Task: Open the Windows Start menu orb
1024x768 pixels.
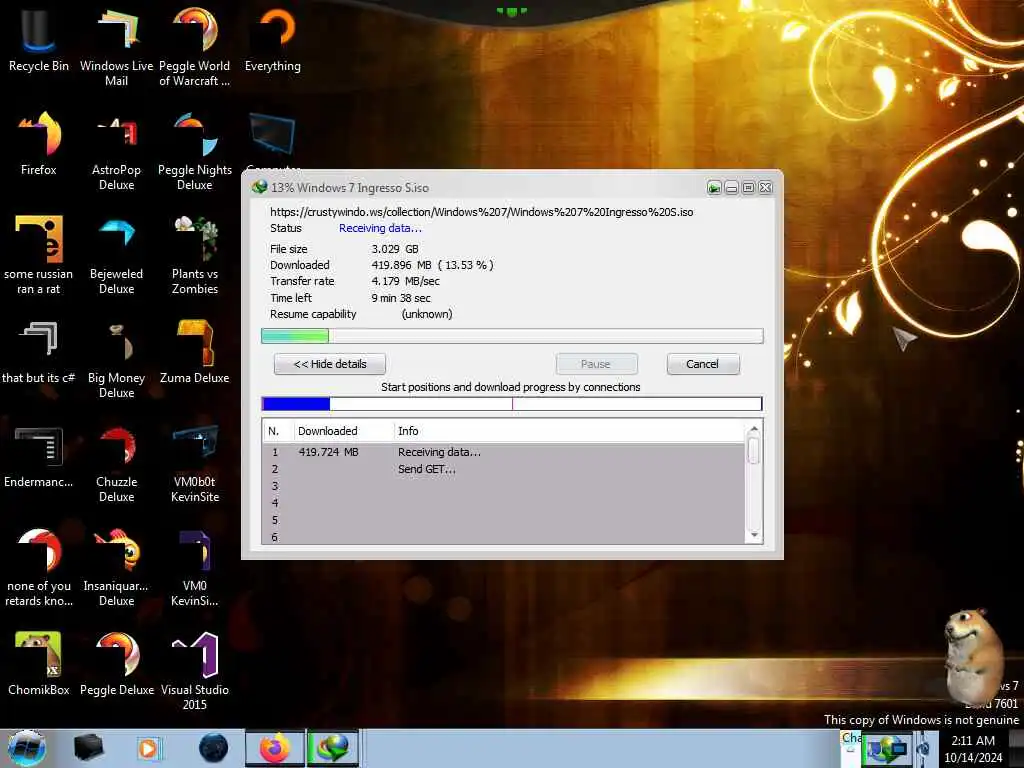Action: [x=26, y=748]
